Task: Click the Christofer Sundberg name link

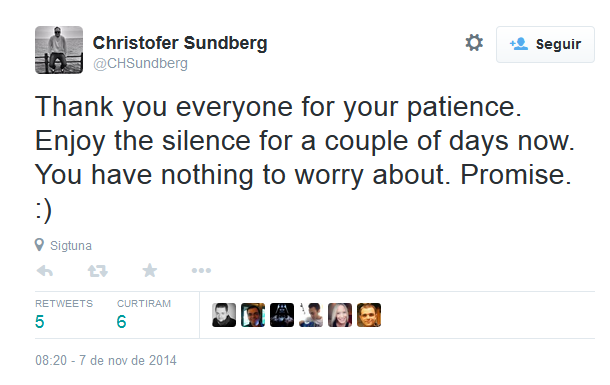Action: pyautogui.click(x=180, y=43)
